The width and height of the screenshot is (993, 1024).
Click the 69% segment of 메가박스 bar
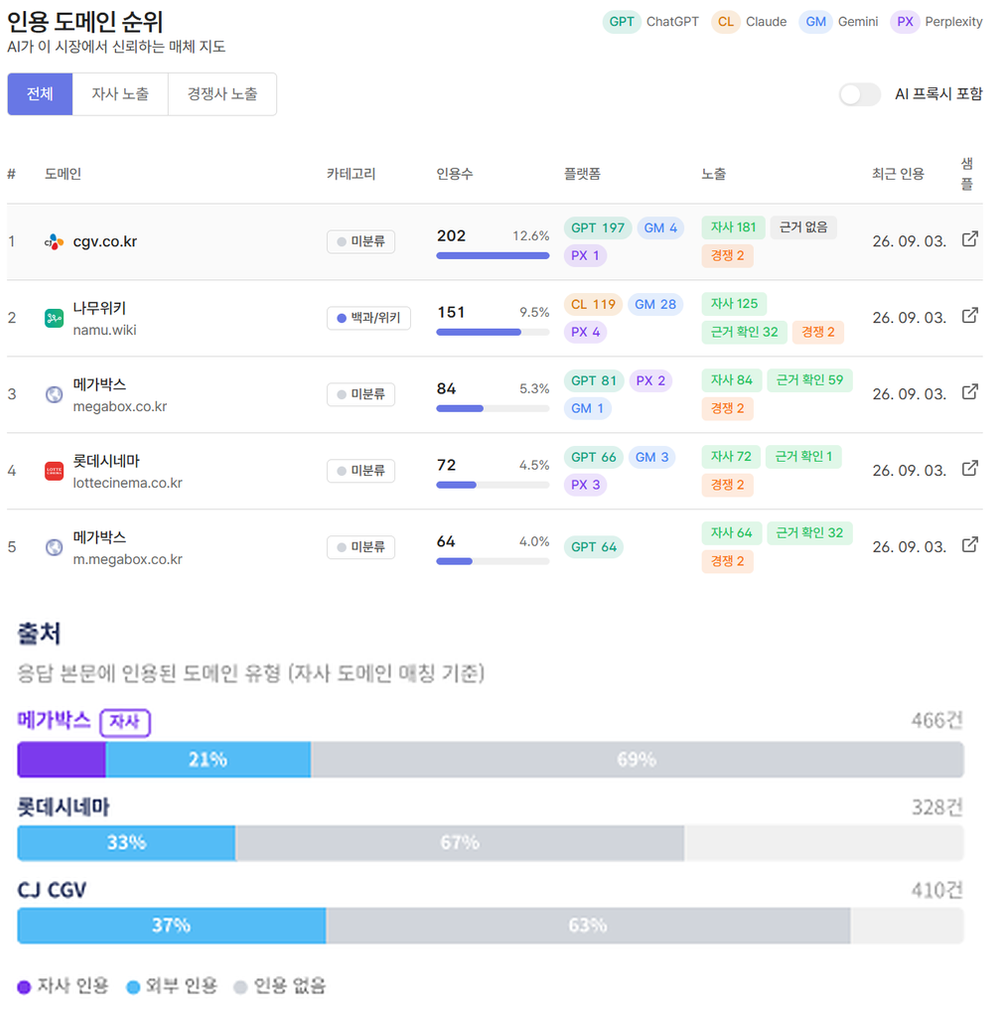pyautogui.click(x=637, y=760)
